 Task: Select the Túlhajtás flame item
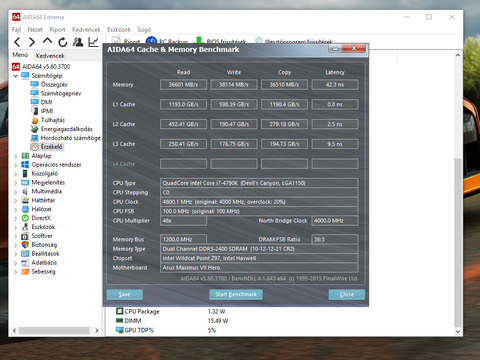click(48, 120)
